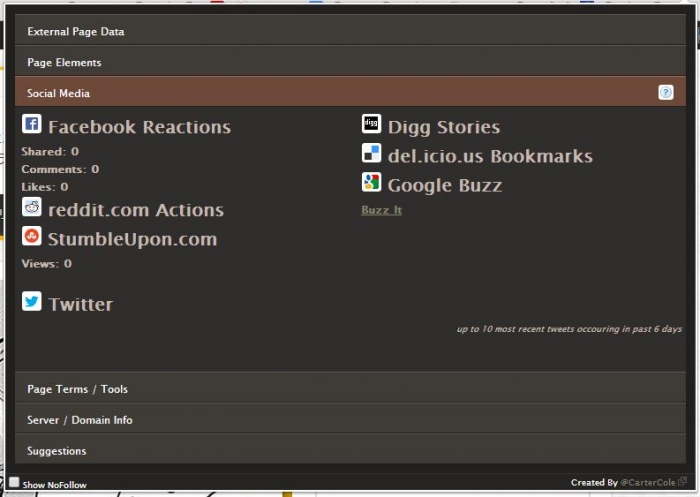Enable the Show NoFollow checkbox
The height and width of the screenshot is (497, 700).
coord(14,482)
